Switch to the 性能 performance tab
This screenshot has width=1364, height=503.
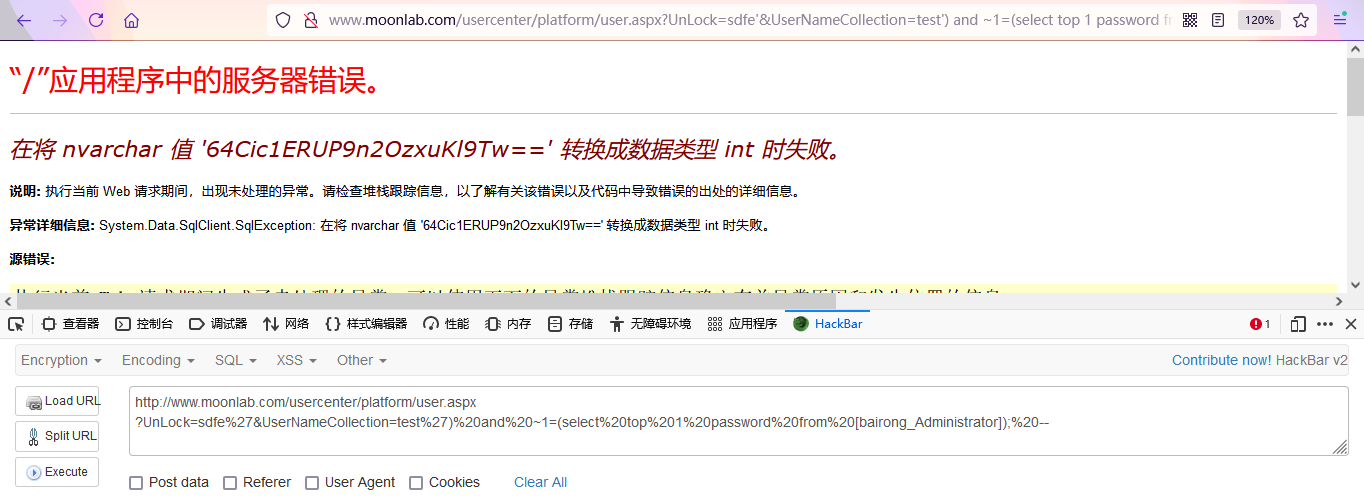[x=446, y=324]
